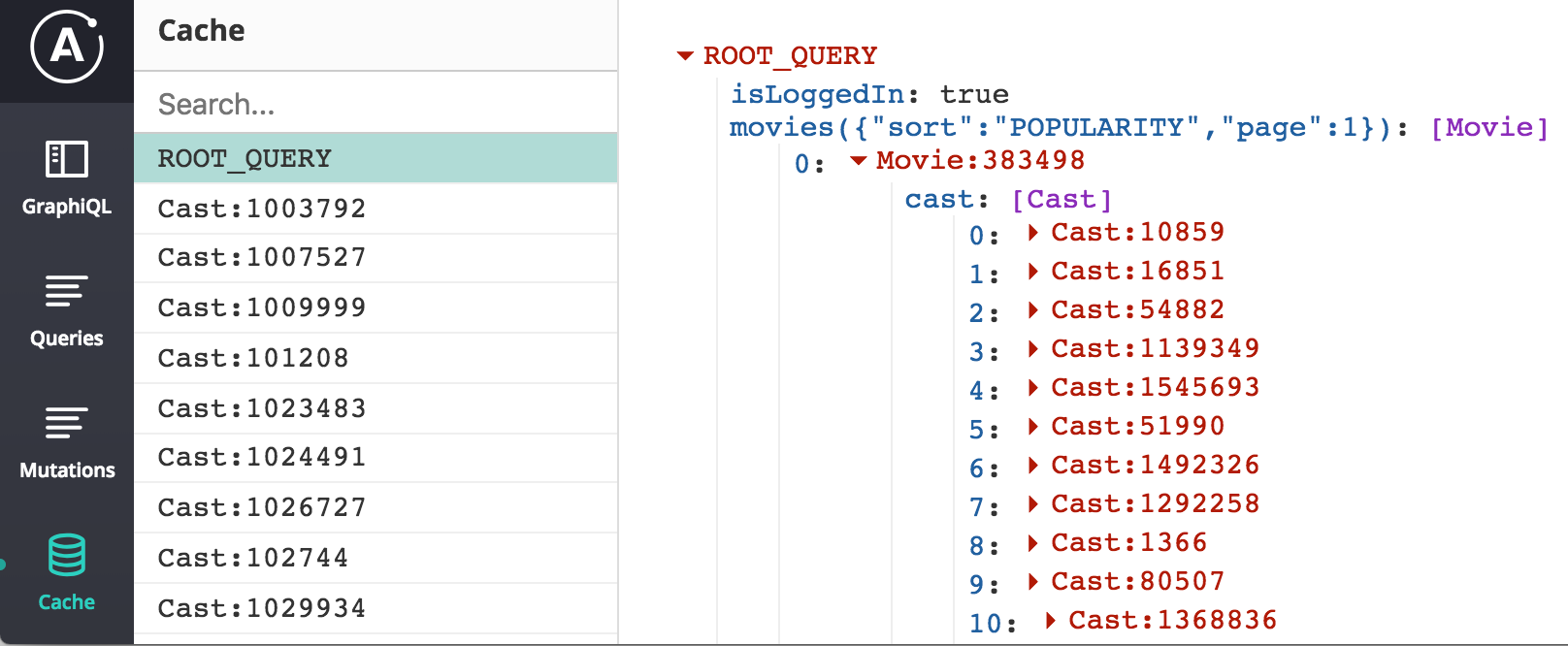Expand the Cast:1139349 node
The image size is (1568, 646).
1033,349
